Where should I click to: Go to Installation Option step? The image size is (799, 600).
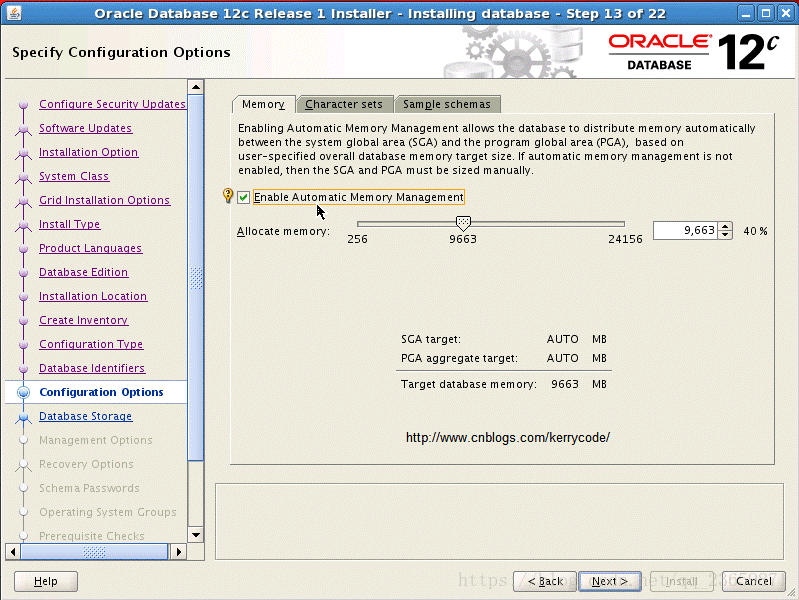pyautogui.click(x=89, y=152)
